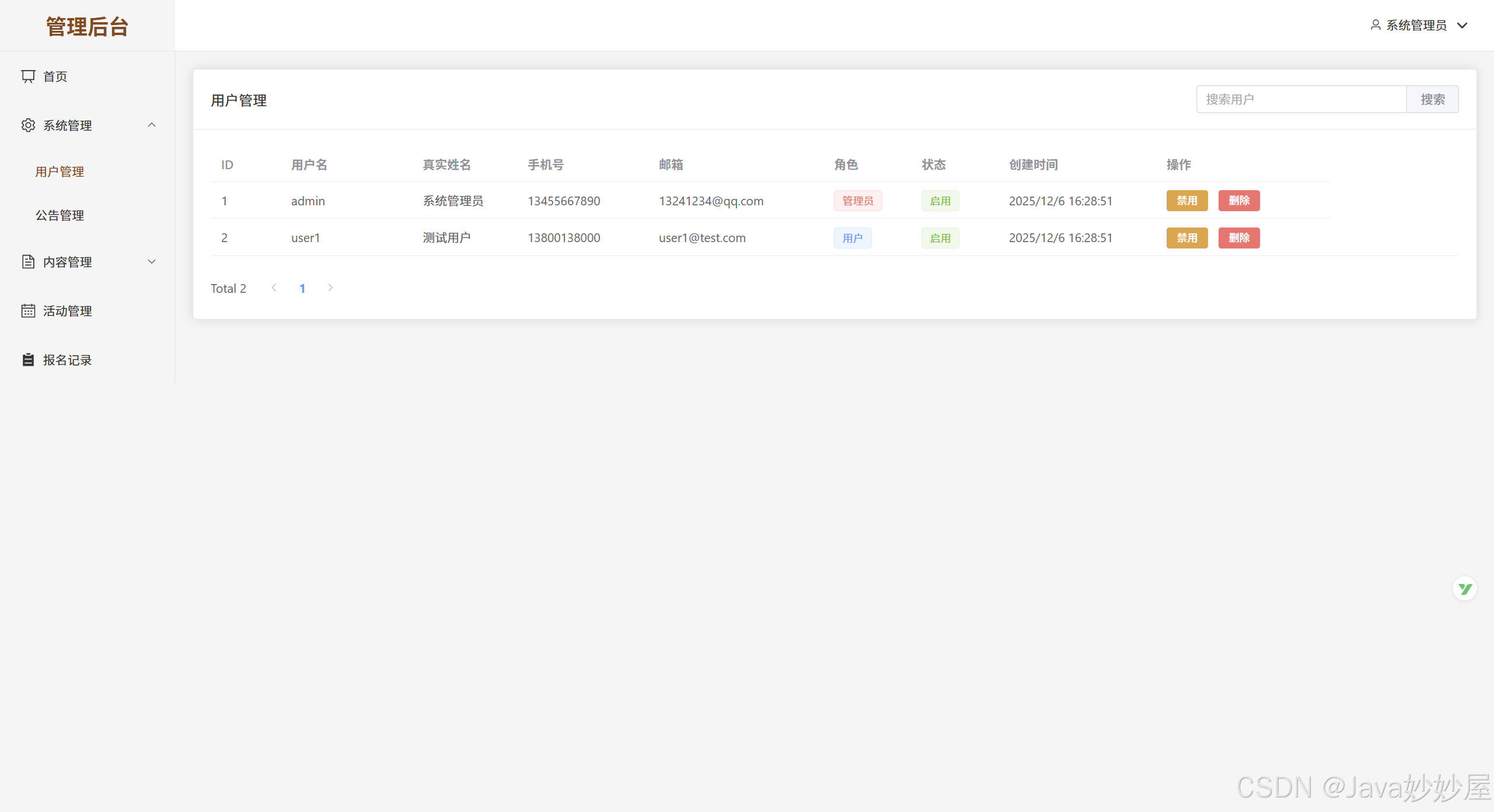Click the user avatar icon in header
The image size is (1494, 812).
coord(1376,25)
